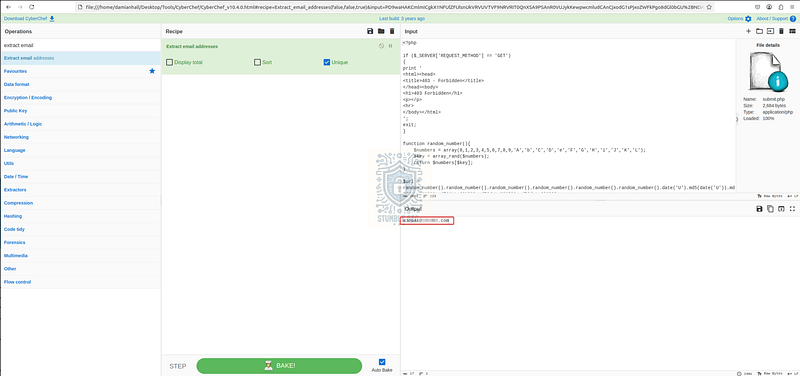Open About / Support help icon
Viewport: 800px width, 376px height.
pos(793,19)
